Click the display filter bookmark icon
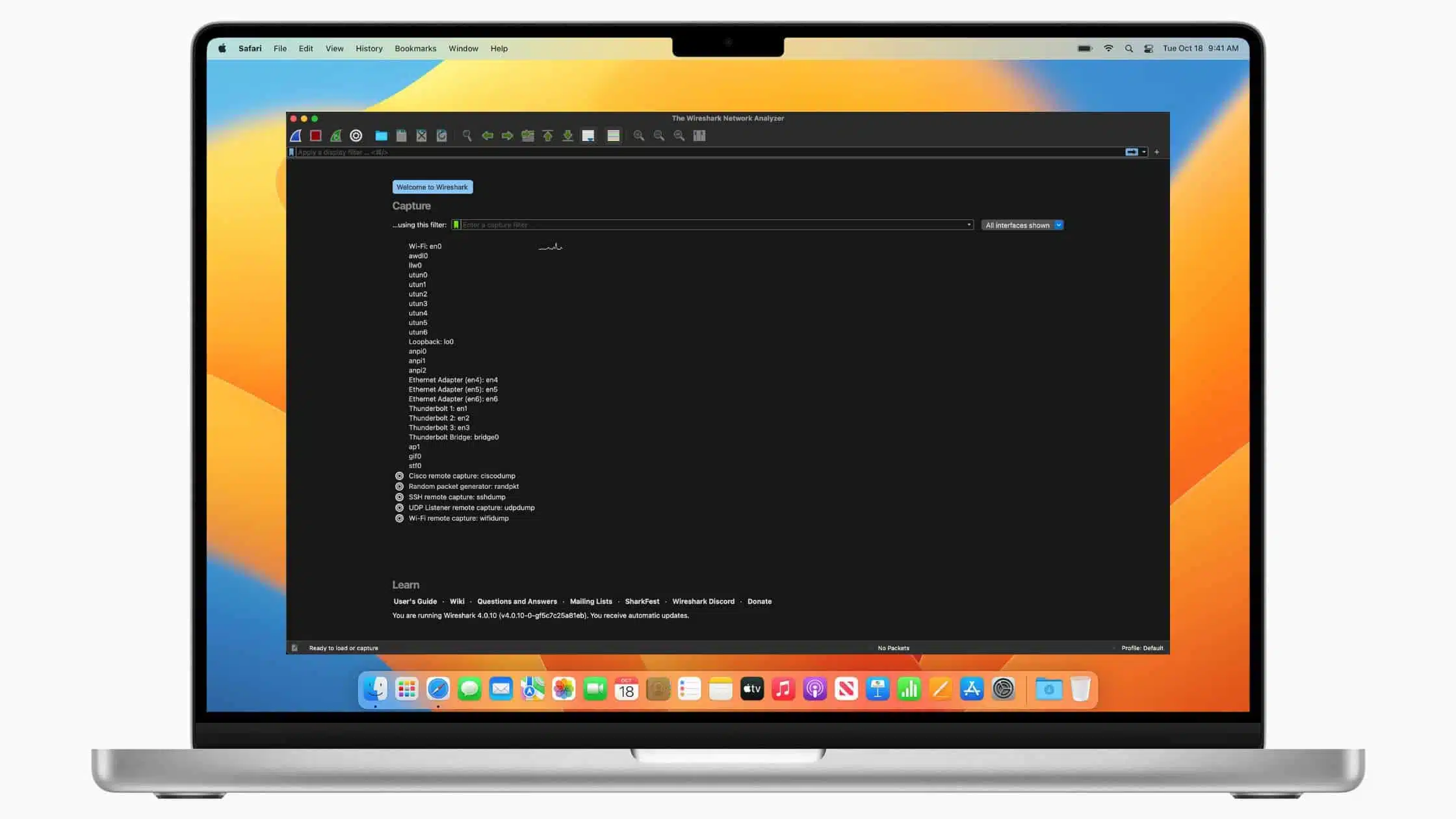 pyautogui.click(x=292, y=152)
